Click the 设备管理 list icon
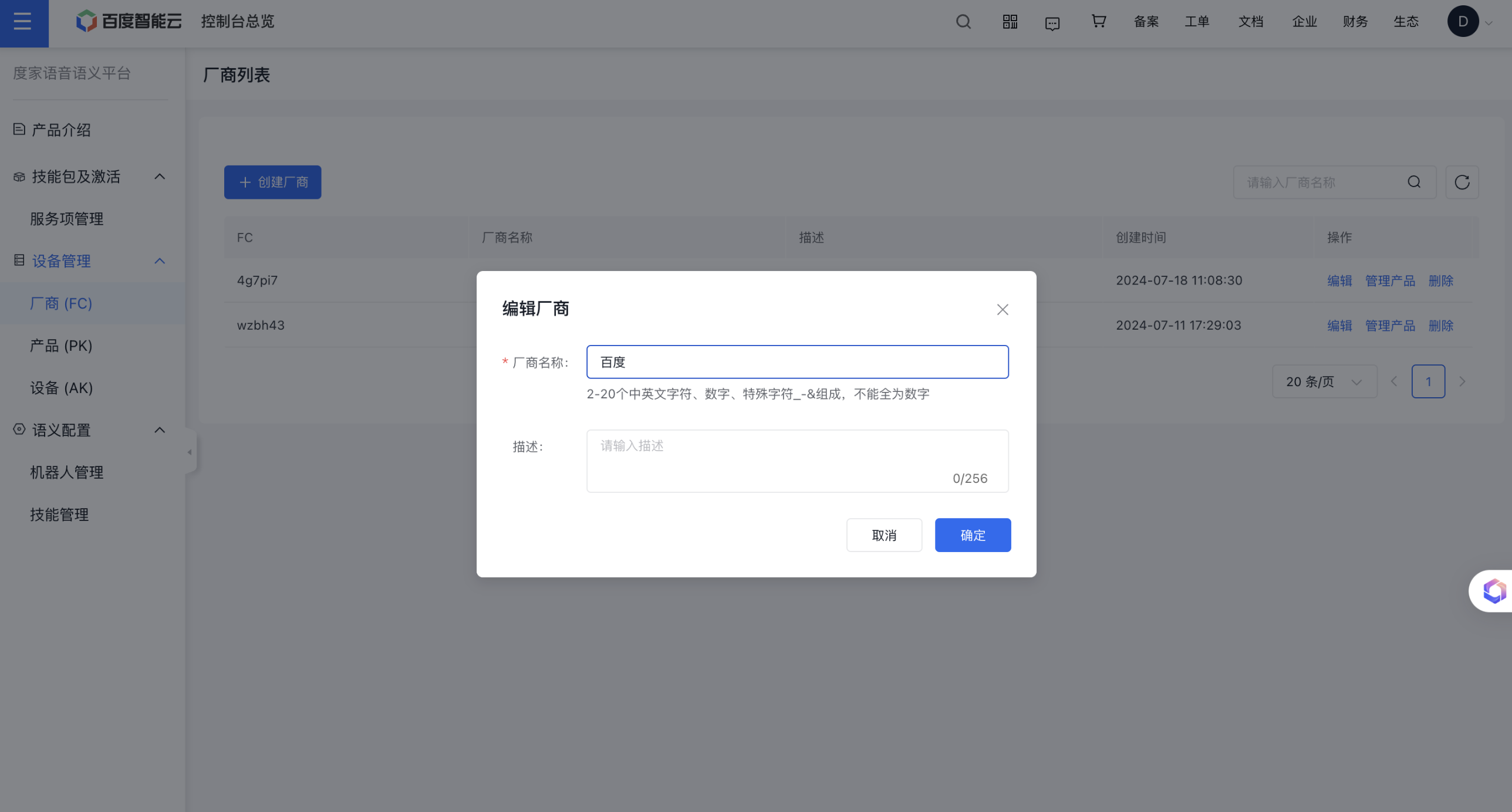 tap(19, 260)
